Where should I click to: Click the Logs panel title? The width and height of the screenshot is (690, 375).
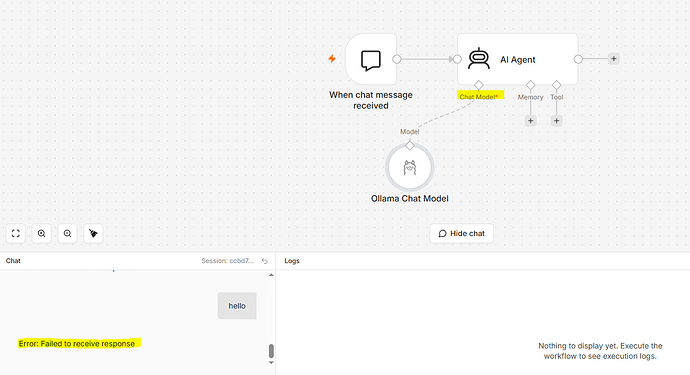click(292, 261)
